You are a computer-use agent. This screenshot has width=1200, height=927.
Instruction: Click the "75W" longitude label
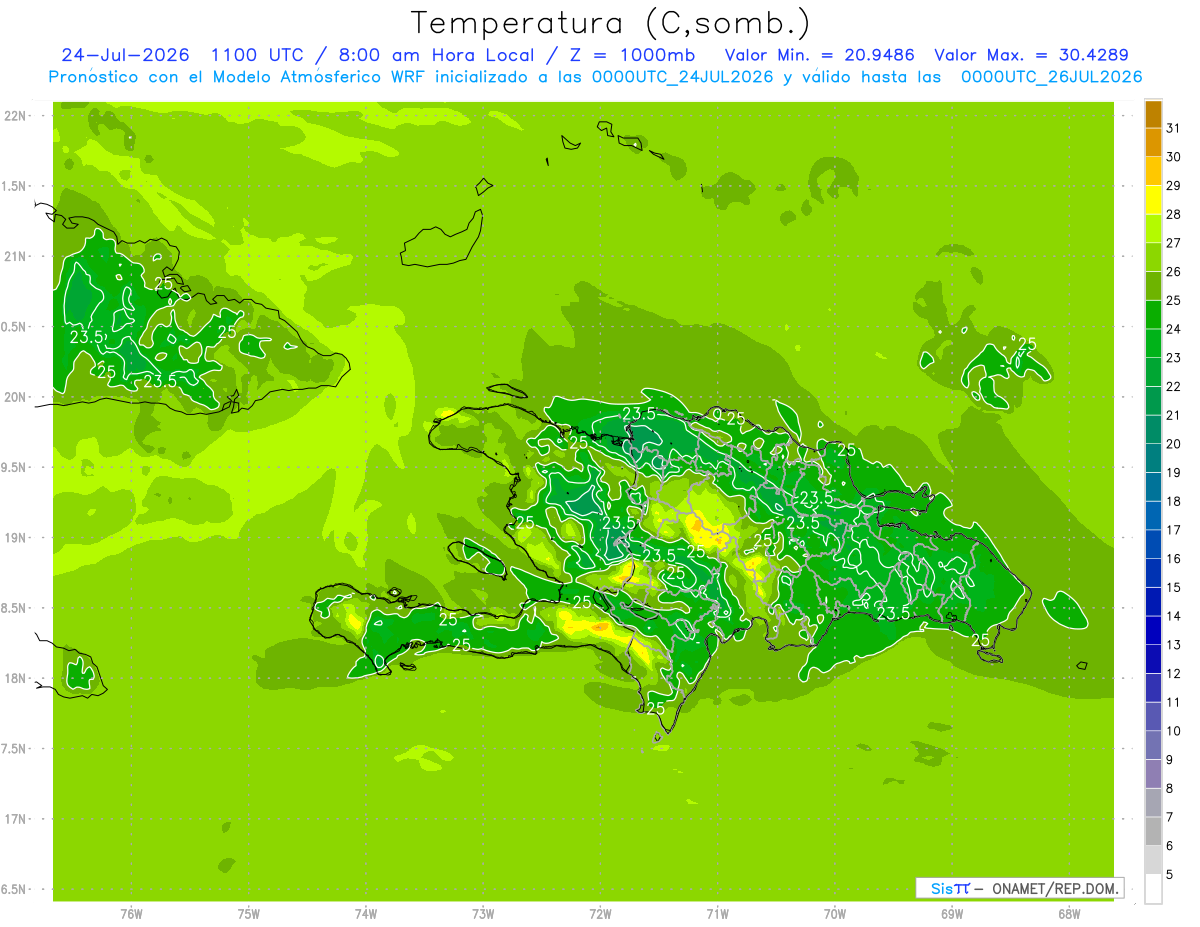tap(249, 914)
